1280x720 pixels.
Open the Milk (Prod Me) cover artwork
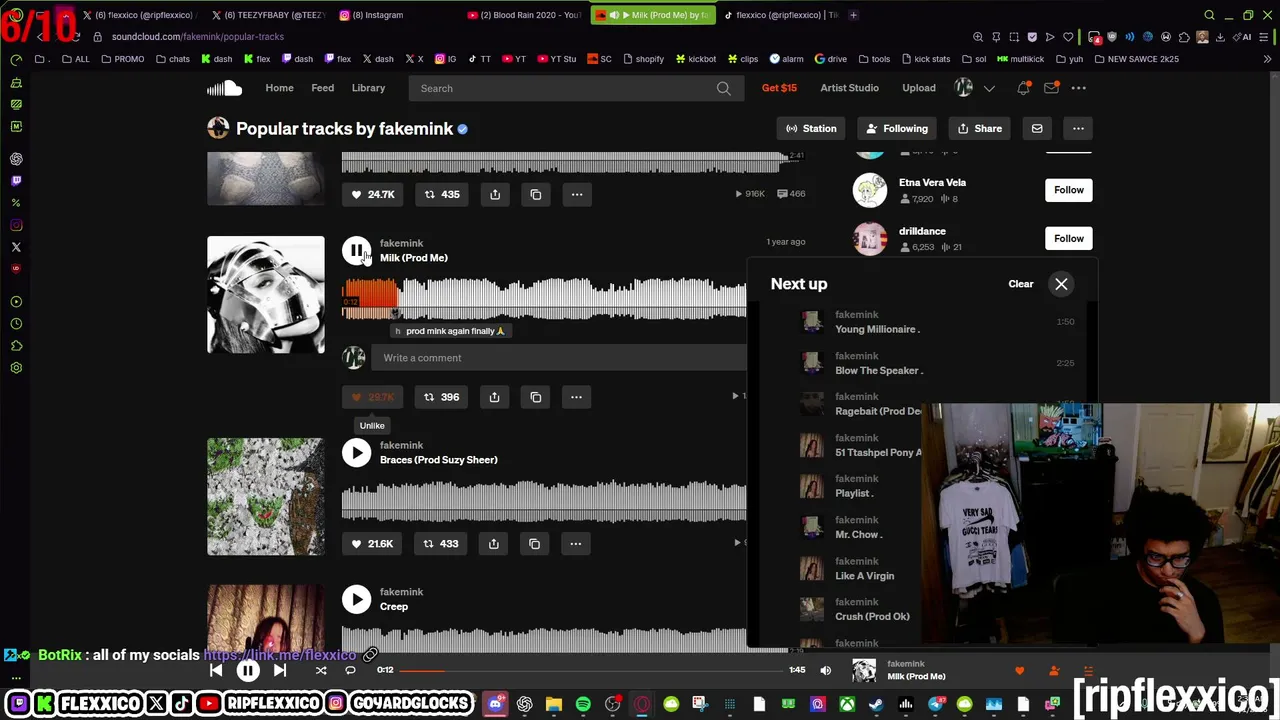coord(266,295)
